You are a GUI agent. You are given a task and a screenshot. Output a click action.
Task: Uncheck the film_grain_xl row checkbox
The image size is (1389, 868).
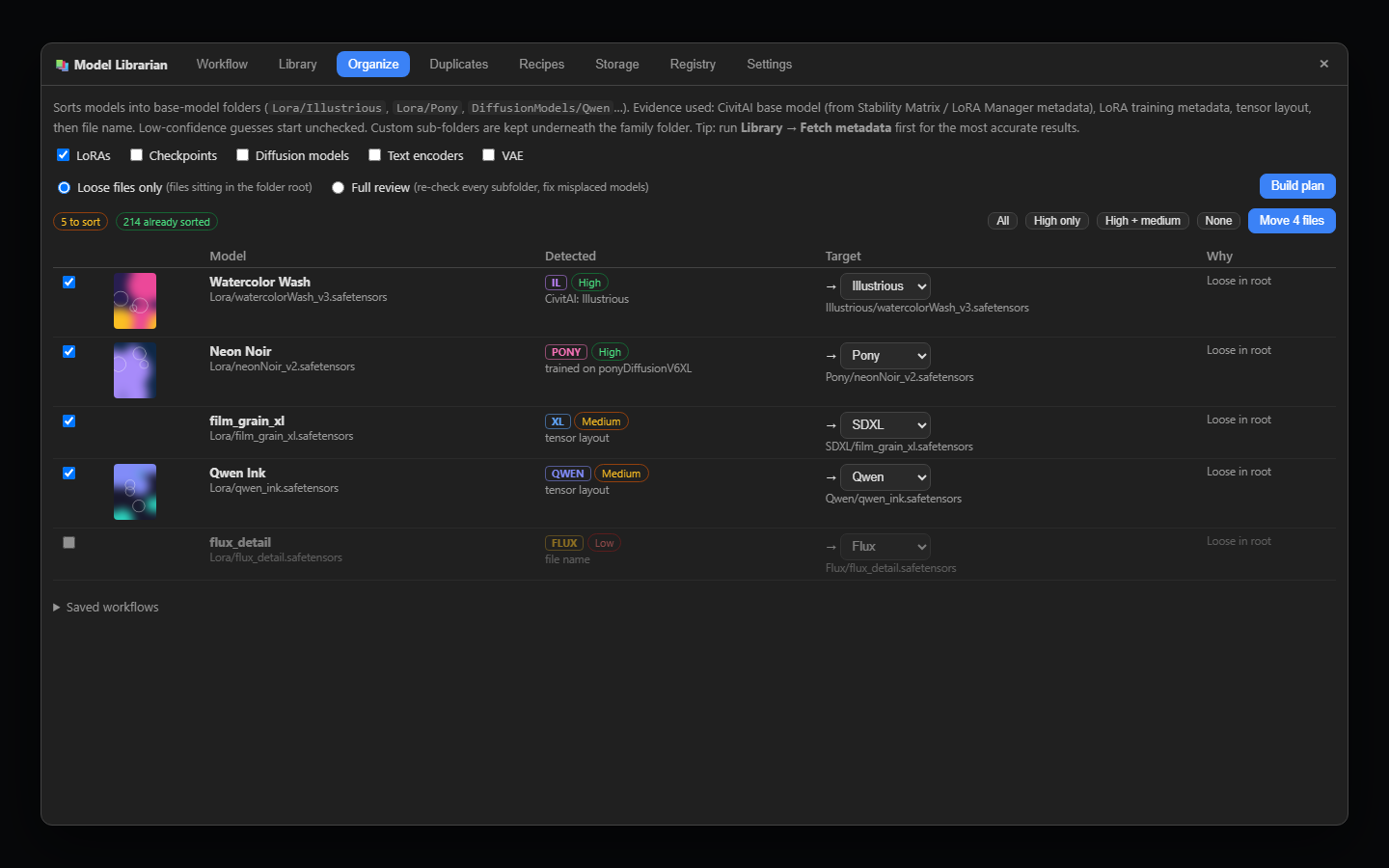pyautogui.click(x=68, y=421)
